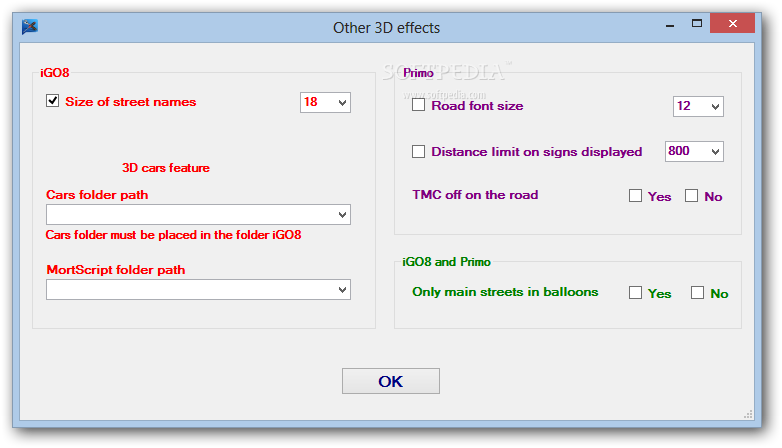Click the app icon in the title bar
The image size is (782, 448).
30,27
